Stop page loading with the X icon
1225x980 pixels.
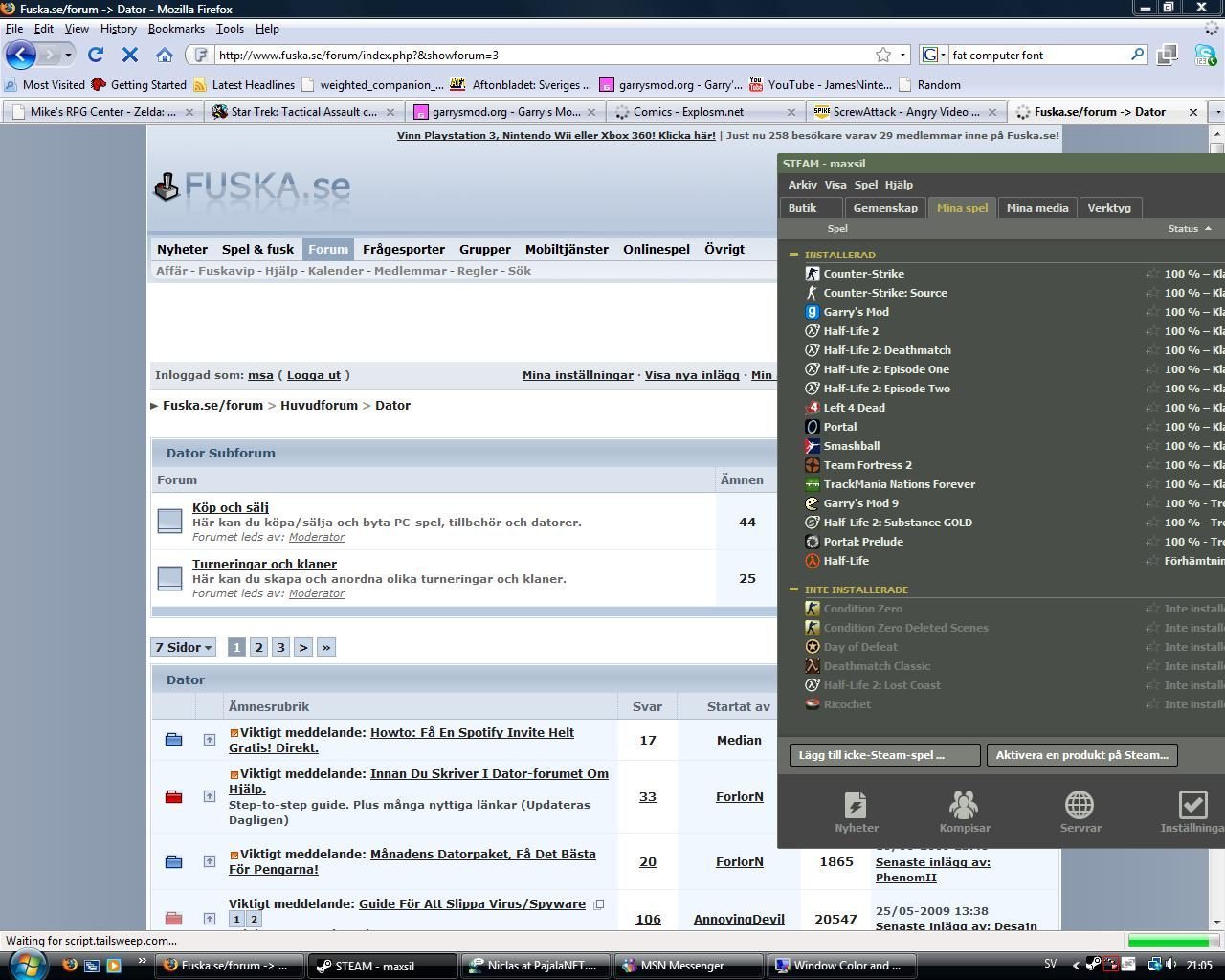click(130, 56)
